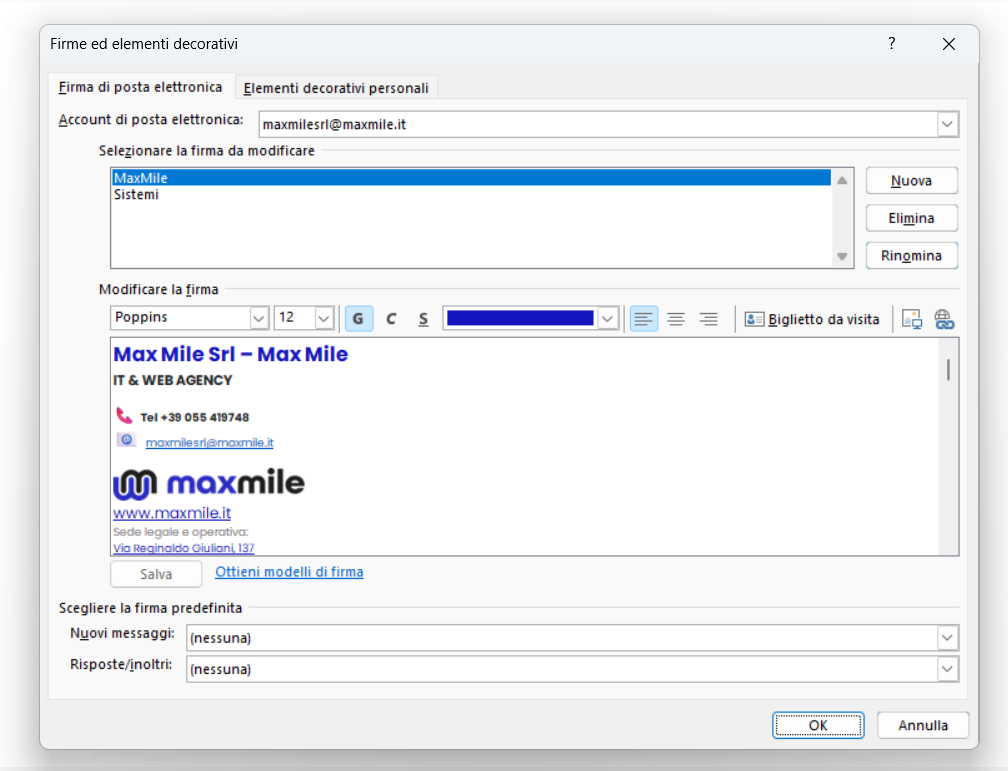The image size is (1008, 771).
Task: Click the Biglietto da visita button
Action: [812, 319]
